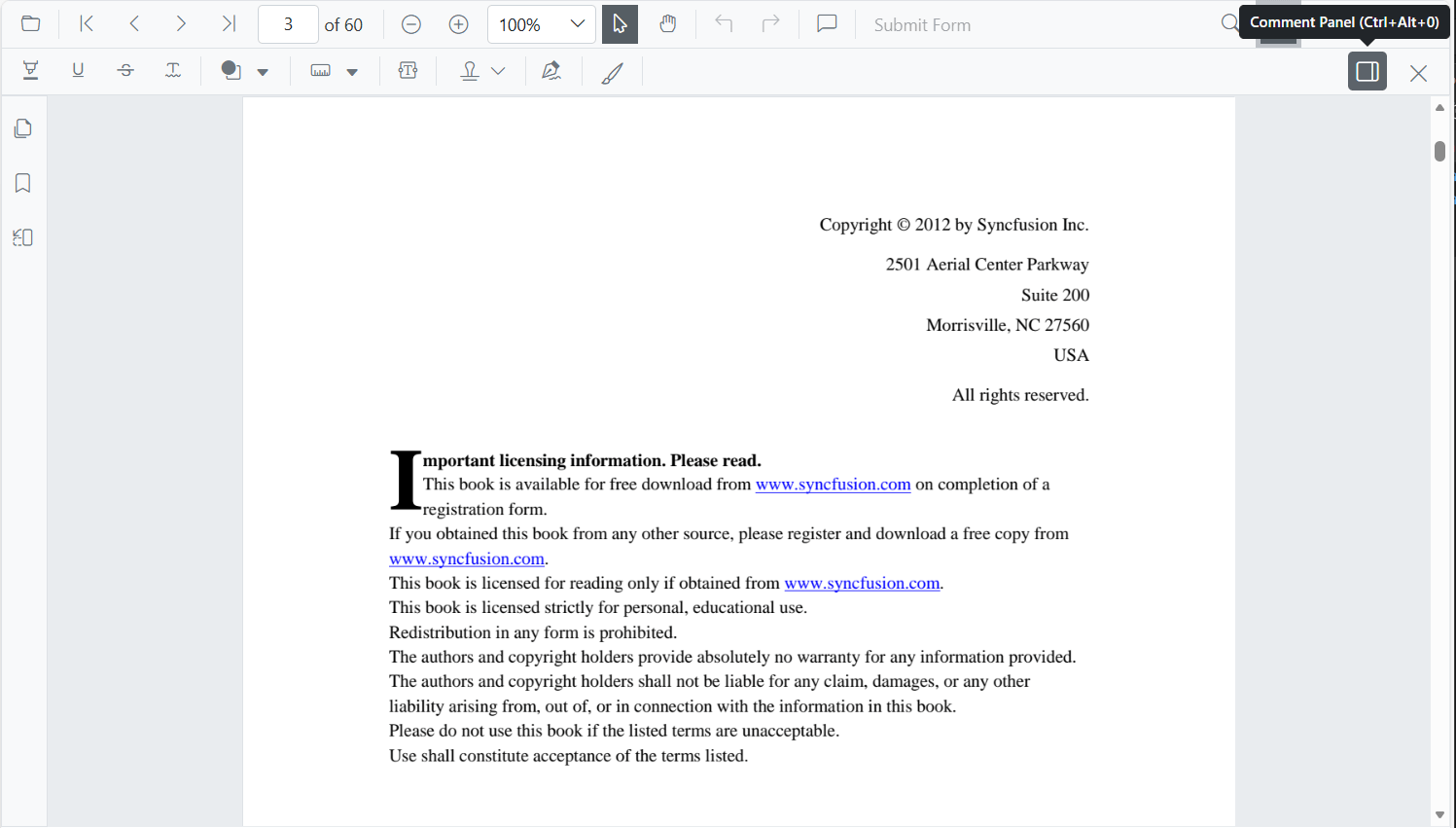1456x828 pixels.
Task: Apply the Underline annotation tool
Action: pyautogui.click(x=79, y=71)
